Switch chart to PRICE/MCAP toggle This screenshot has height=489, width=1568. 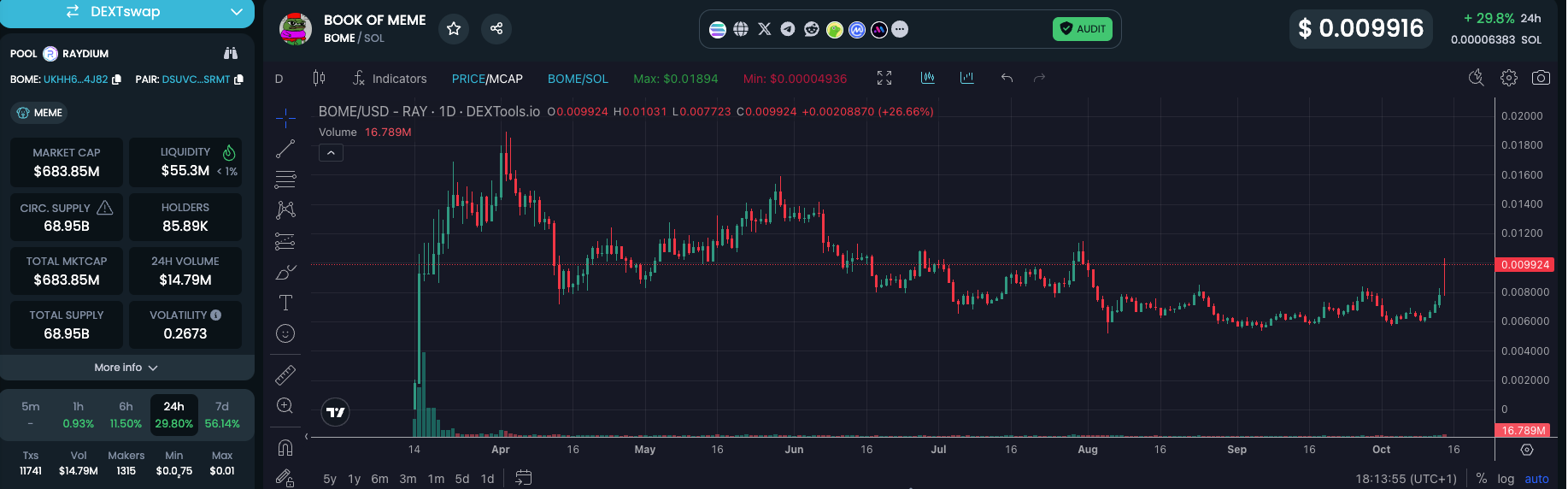(487, 79)
